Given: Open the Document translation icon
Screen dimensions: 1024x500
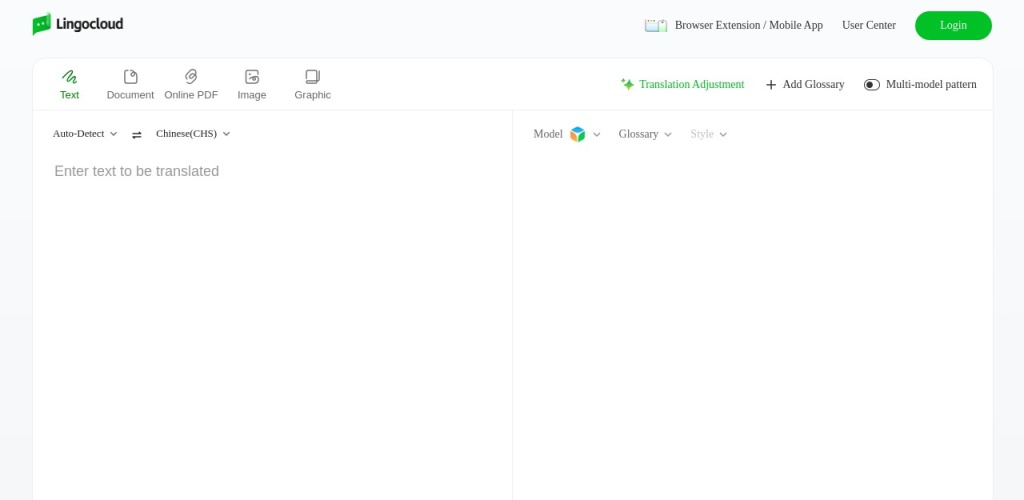Looking at the screenshot, I should click(130, 77).
